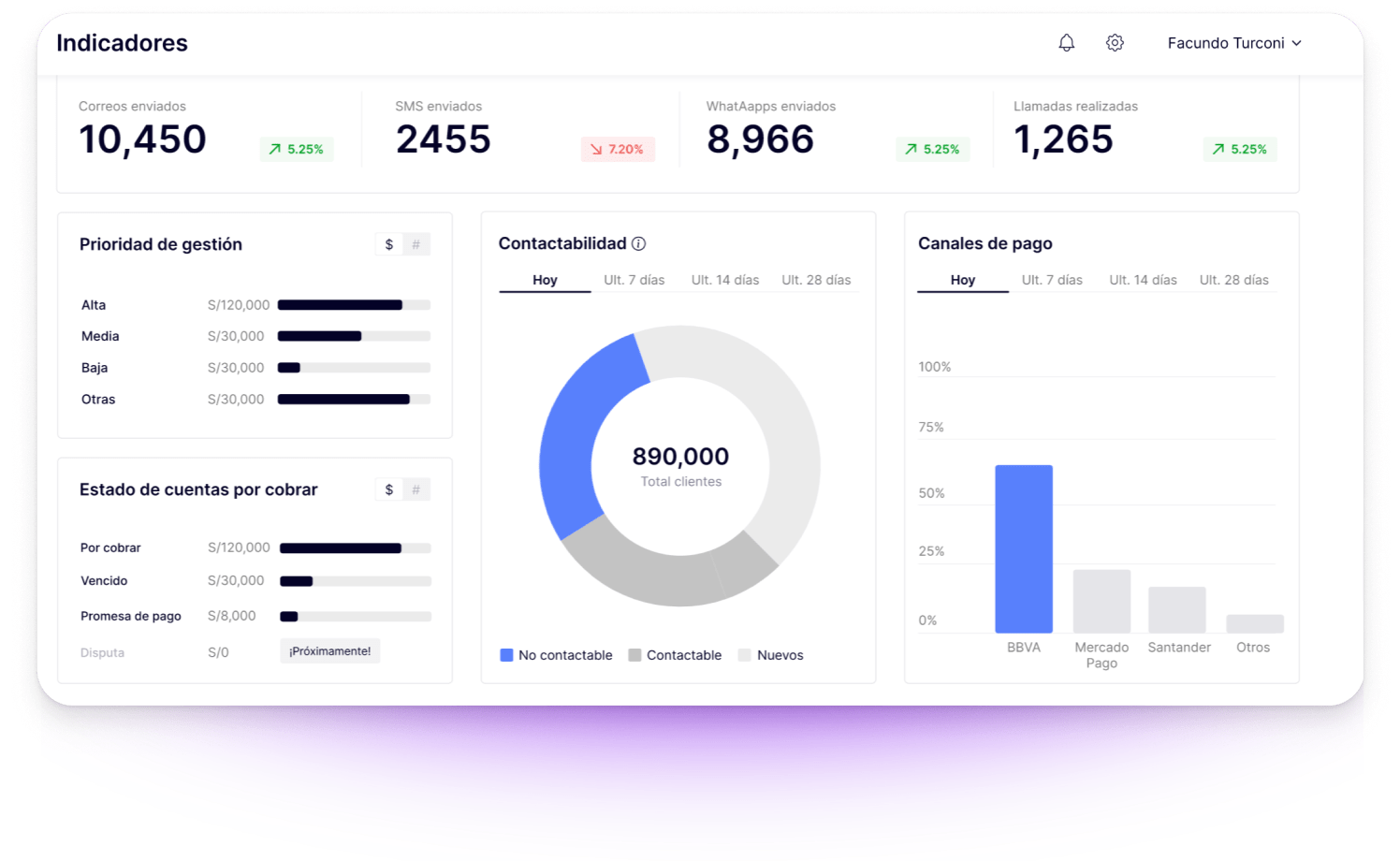Image resolution: width=1400 pixels, height=861 pixels.
Task: Switch Canales de pago to Ult. 28 días
Action: [1233, 279]
